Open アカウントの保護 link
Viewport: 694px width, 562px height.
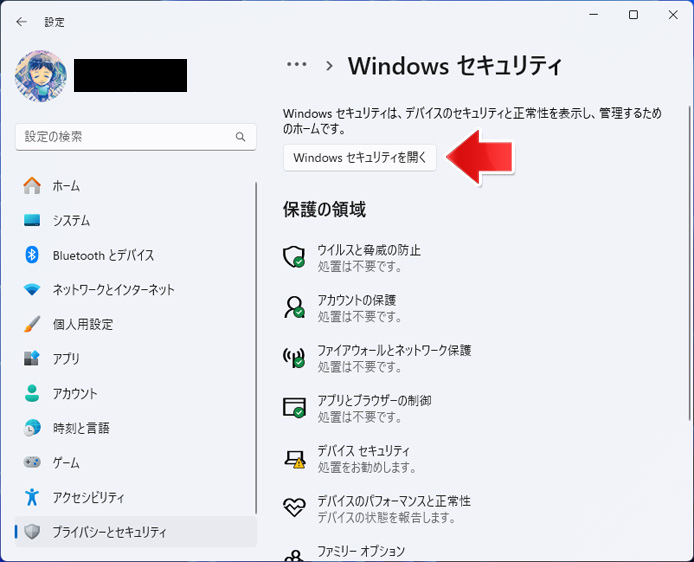tap(357, 300)
